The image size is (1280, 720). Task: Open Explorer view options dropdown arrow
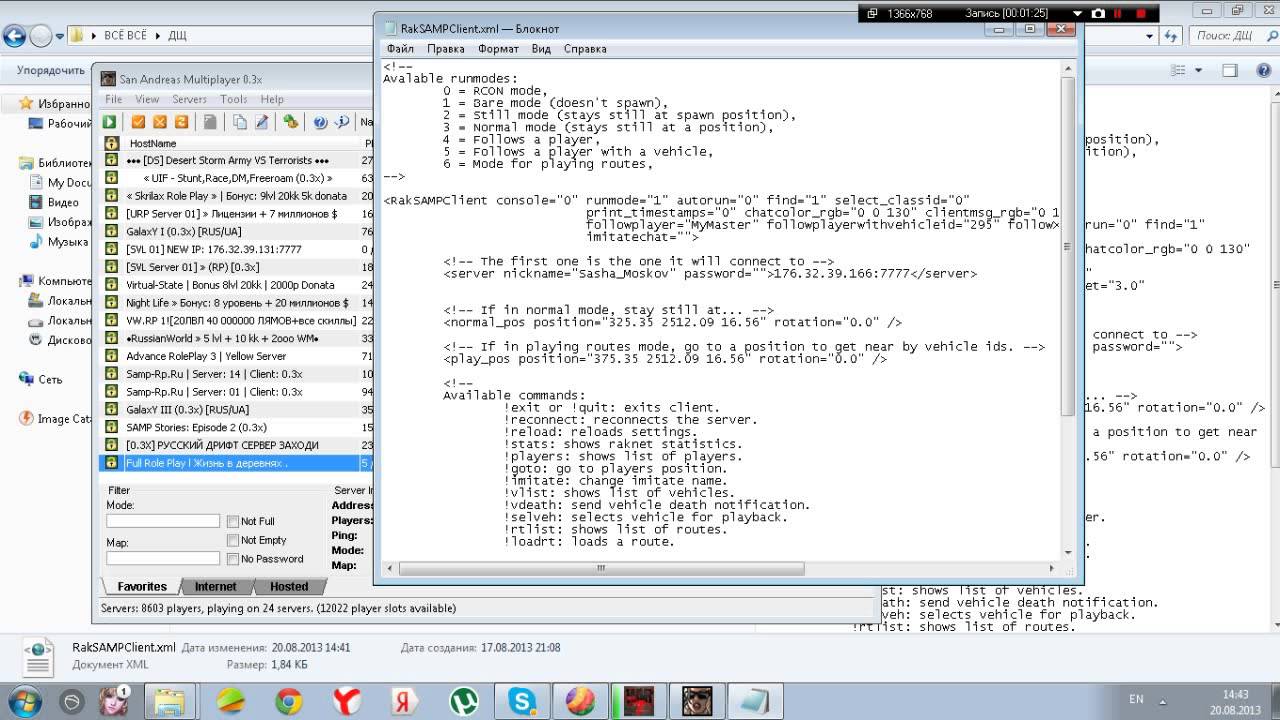(1199, 70)
